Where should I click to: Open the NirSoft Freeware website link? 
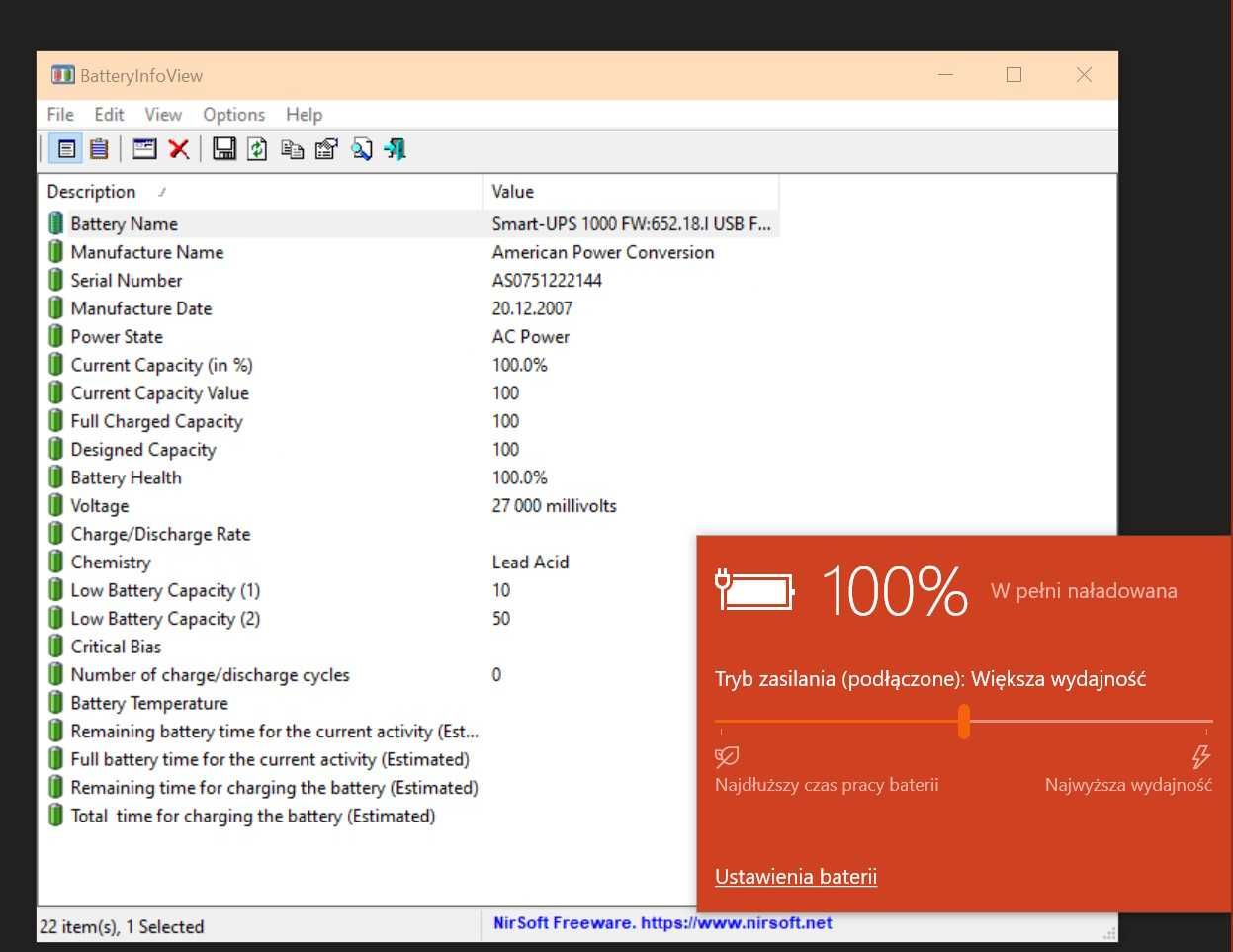[662, 923]
